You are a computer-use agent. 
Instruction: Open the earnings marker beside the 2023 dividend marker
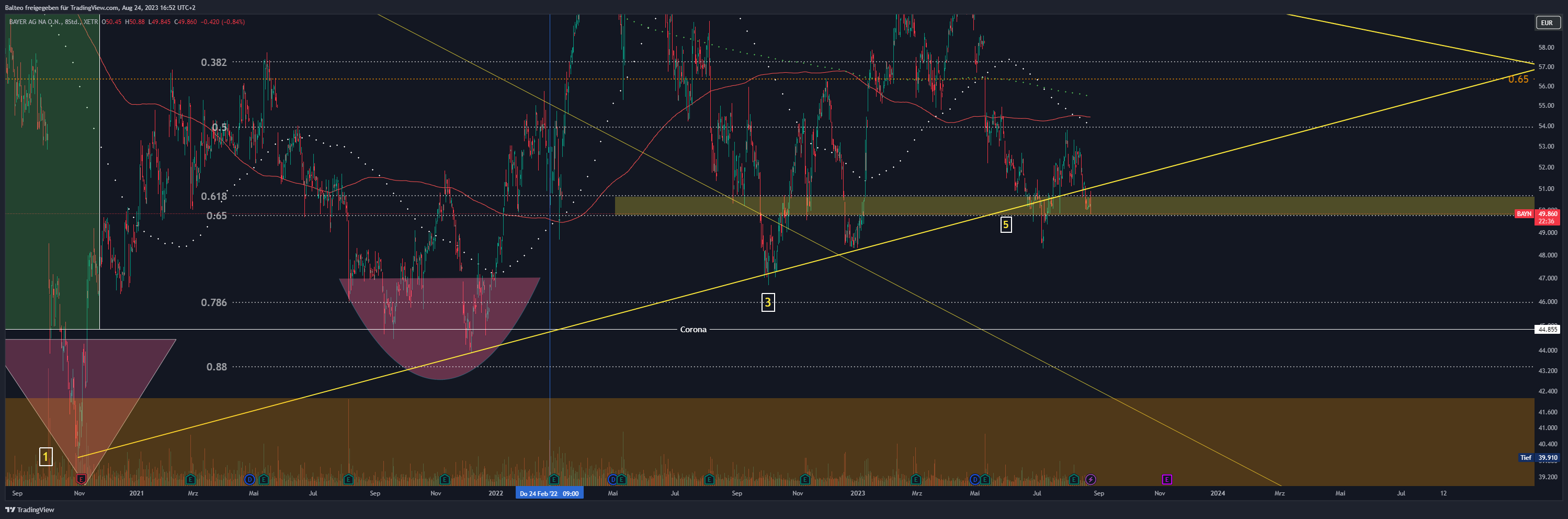pos(985,479)
